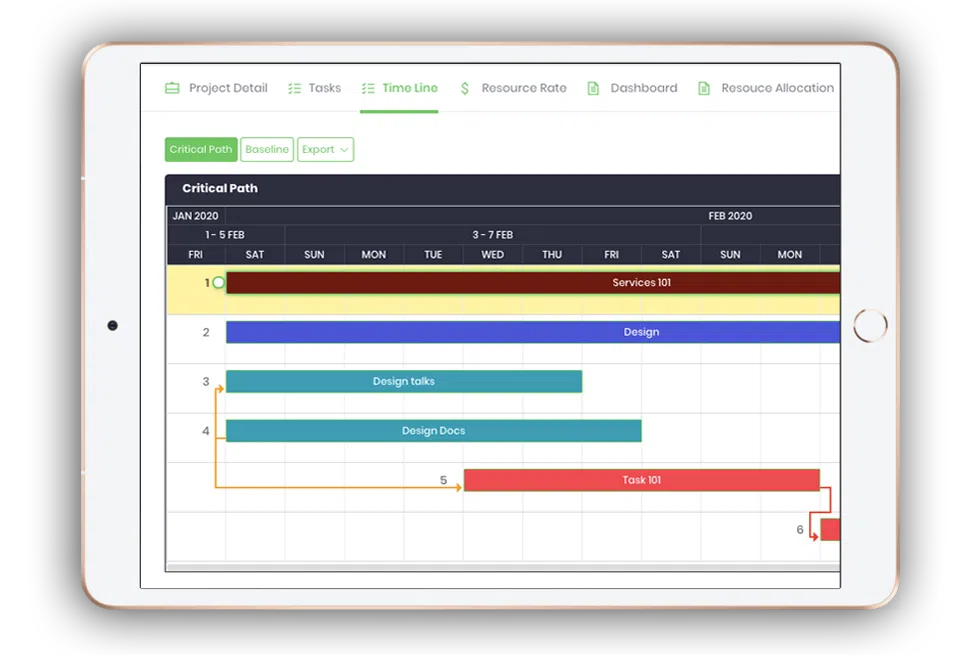This screenshot has width=969, height=655.
Task: Click the Design Docs task bar
Action: pos(433,431)
